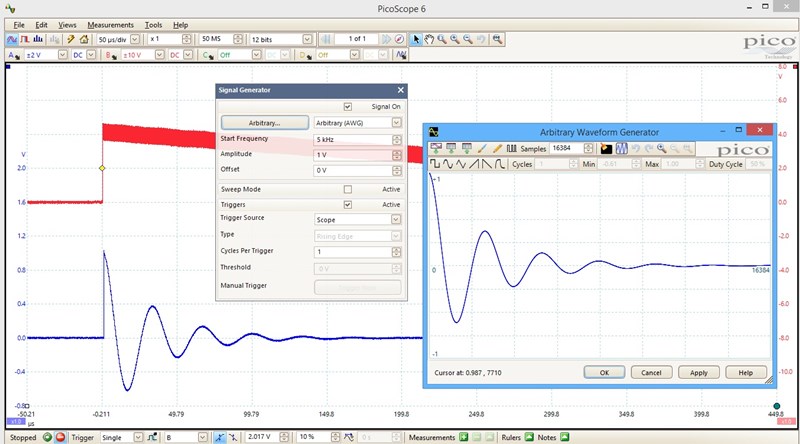Open the 12 bits resolution dropdown
This screenshot has width=800, height=444.
(307, 39)
